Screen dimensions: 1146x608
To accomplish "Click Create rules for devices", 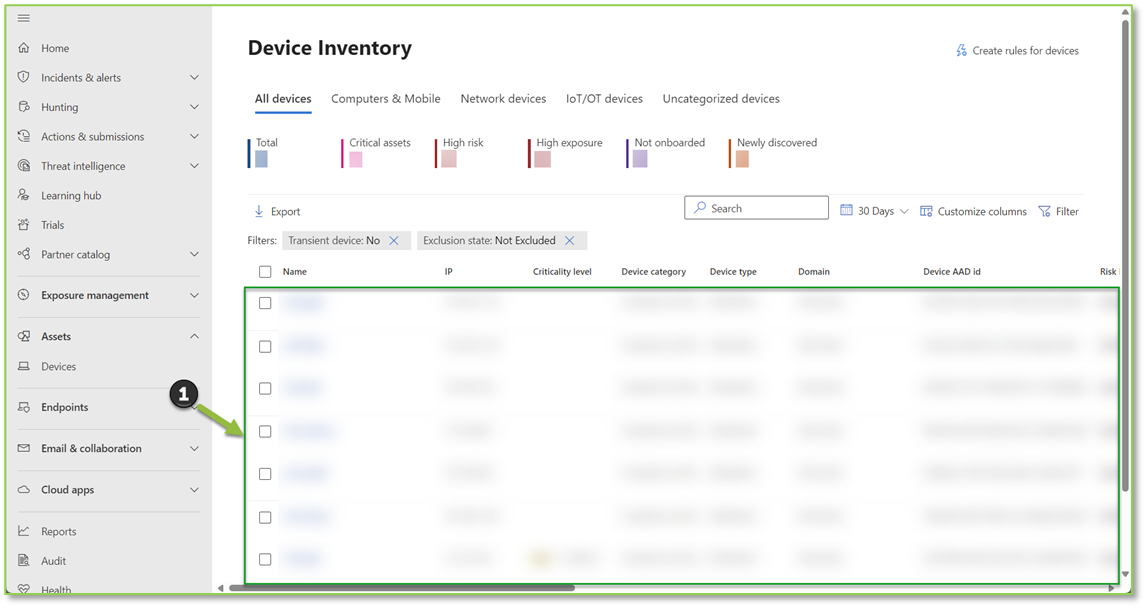I will (1017, 50).
